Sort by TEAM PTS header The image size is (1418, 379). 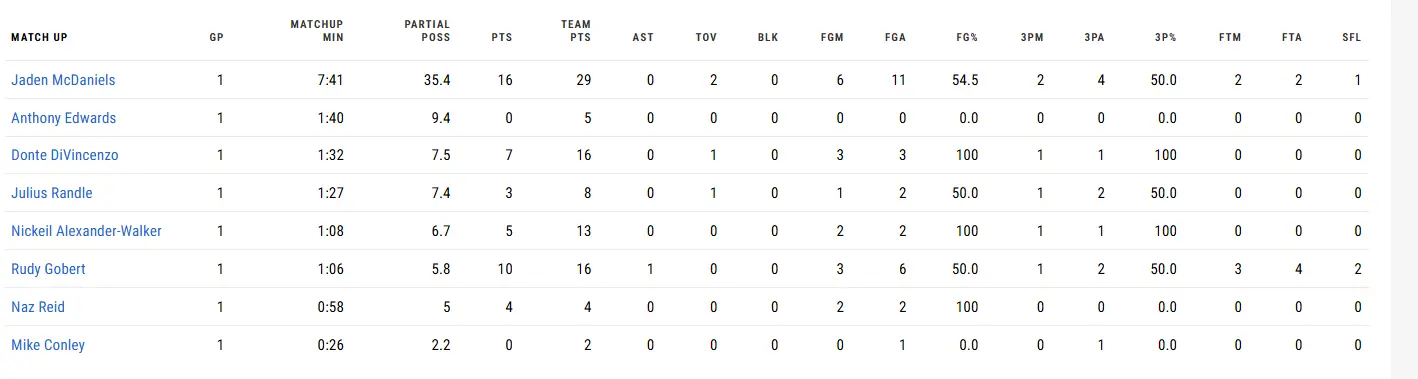tap(577, 31)
